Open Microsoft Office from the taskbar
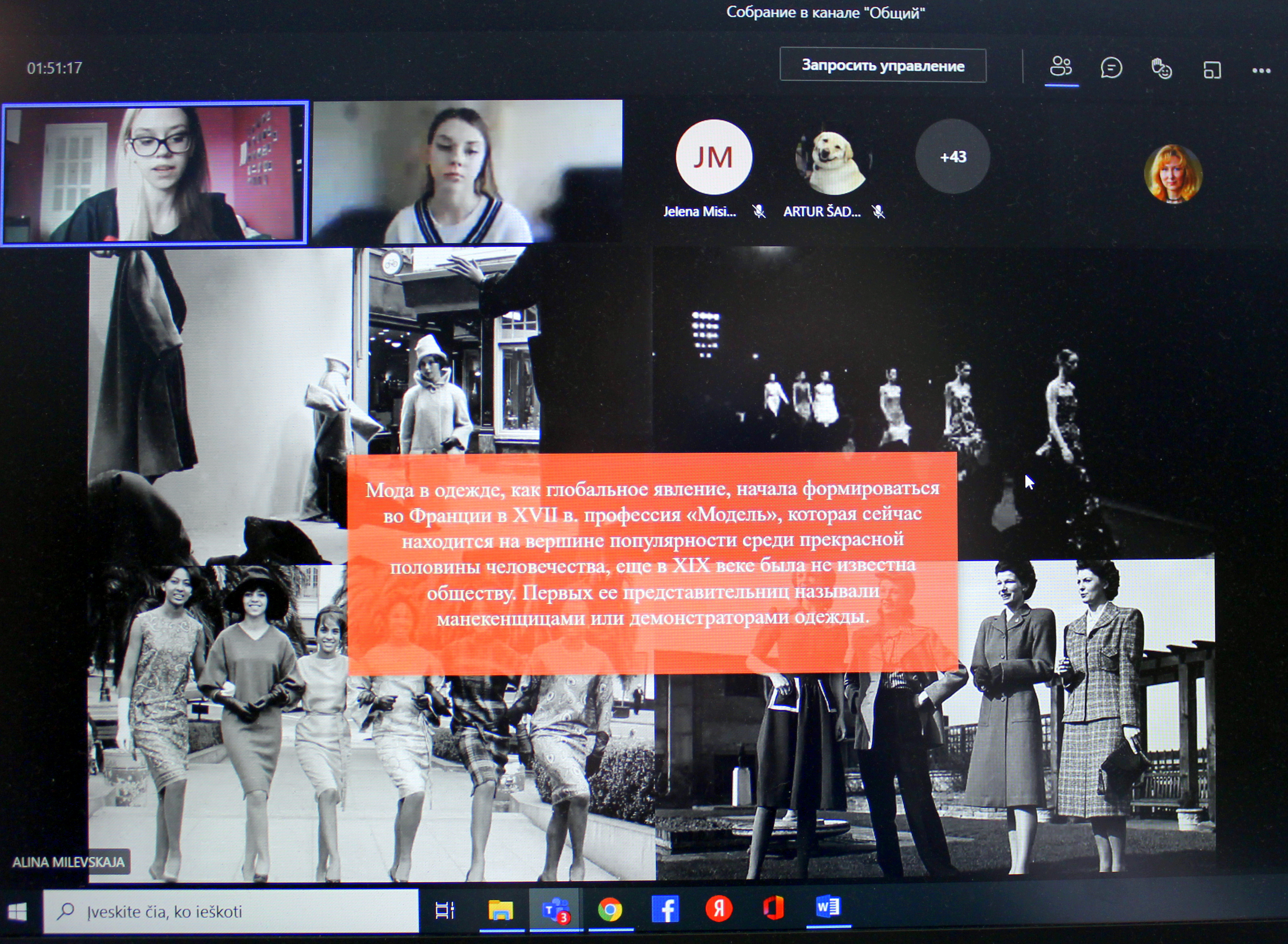 click(773, 907)
